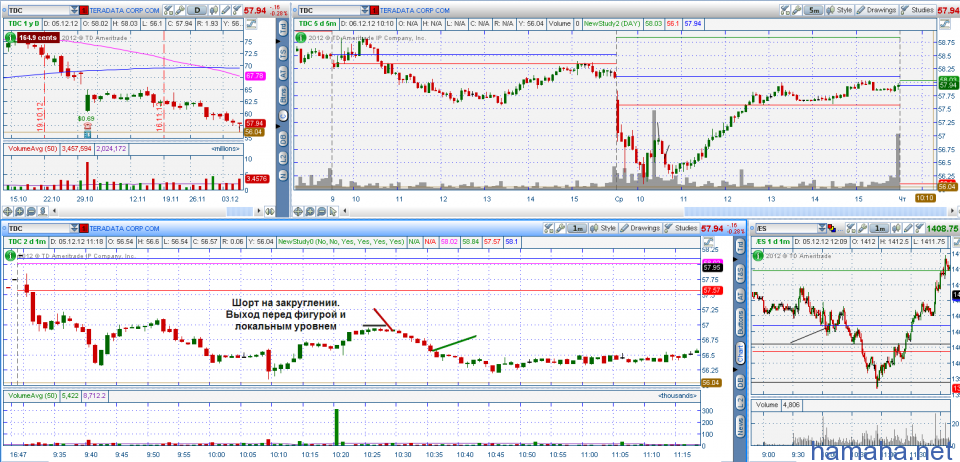Open share/tools icon in daily chart toolbar
This screenshot has height=462, width=960.
(168, 10)
